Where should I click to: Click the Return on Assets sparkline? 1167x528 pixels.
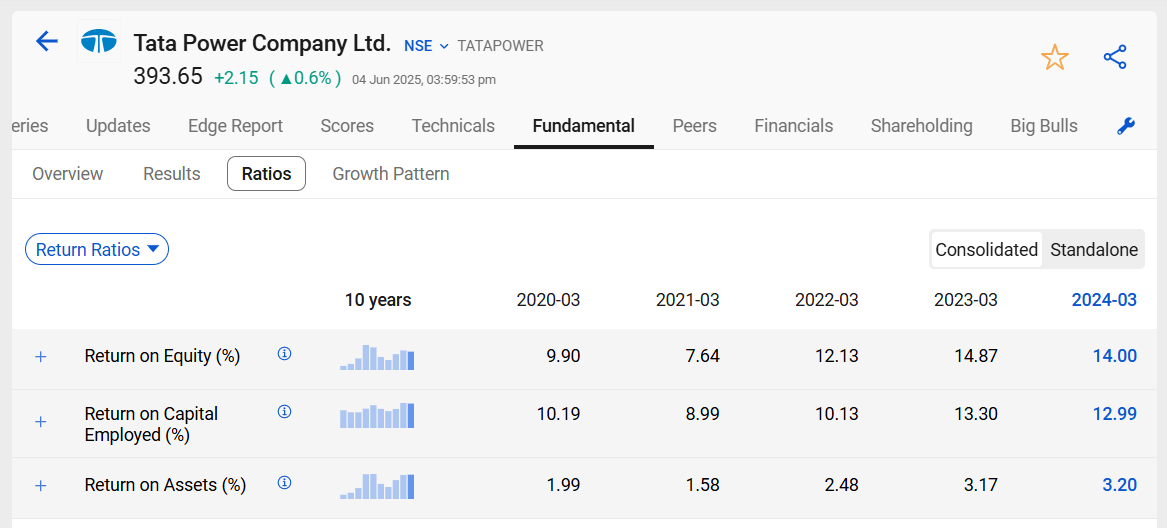[x=377, y=486]
